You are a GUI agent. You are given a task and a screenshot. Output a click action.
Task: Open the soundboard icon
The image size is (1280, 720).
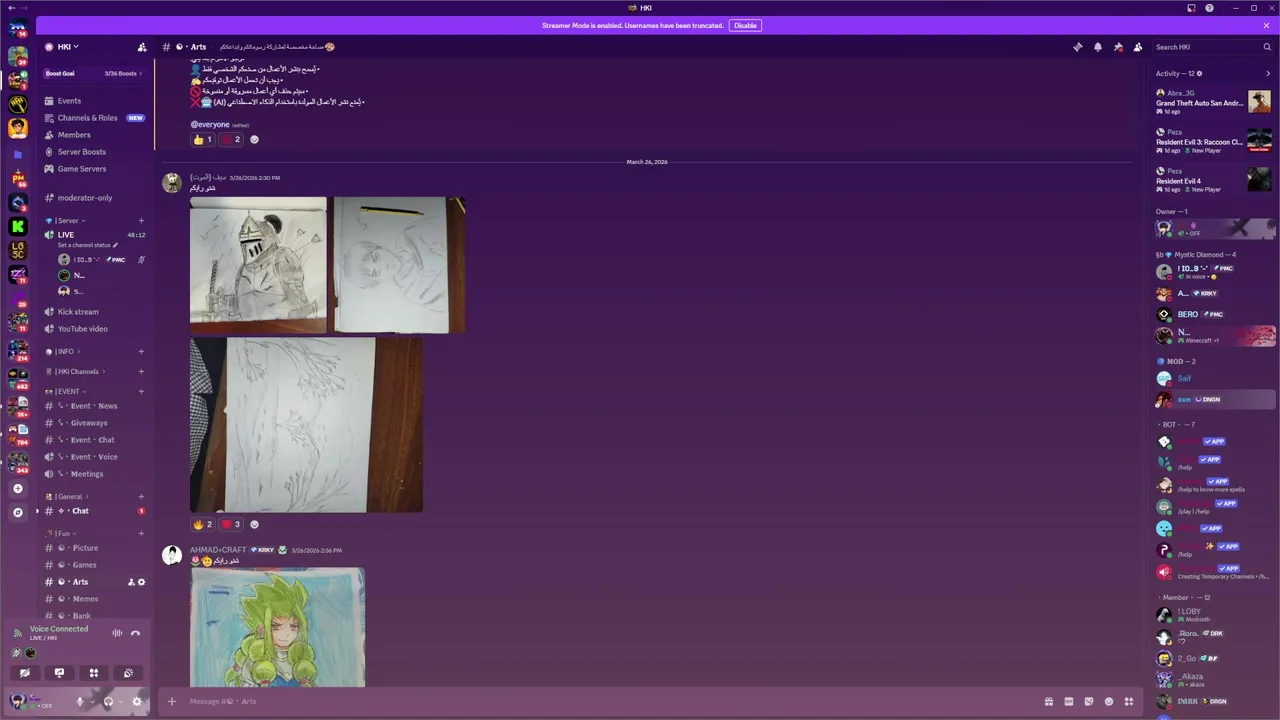click(128, 673)
